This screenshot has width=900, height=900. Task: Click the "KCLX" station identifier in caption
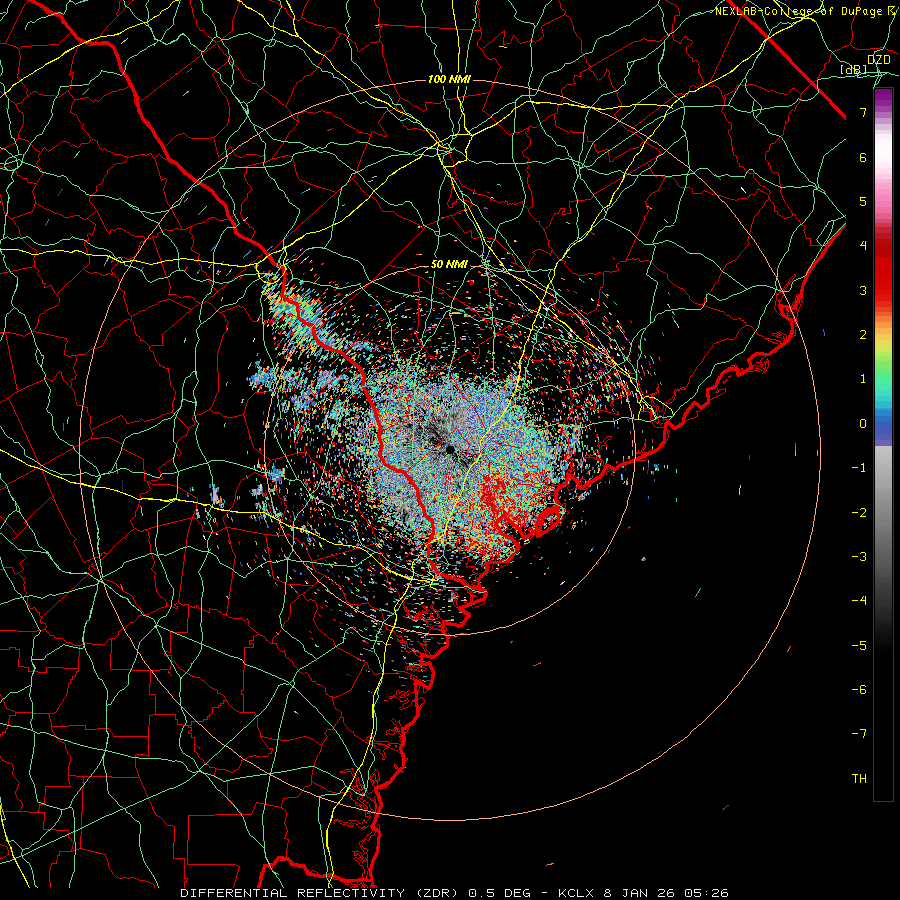(575, 893)
